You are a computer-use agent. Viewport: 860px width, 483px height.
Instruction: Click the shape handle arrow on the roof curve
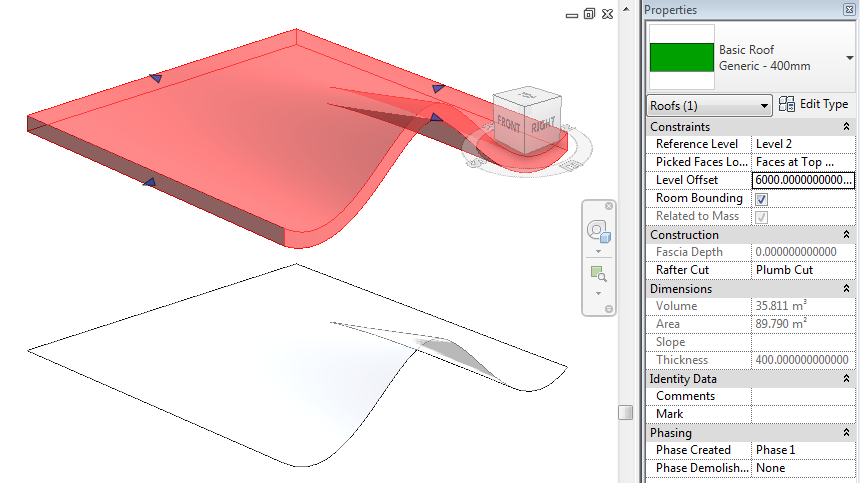[x=436, y=117]
